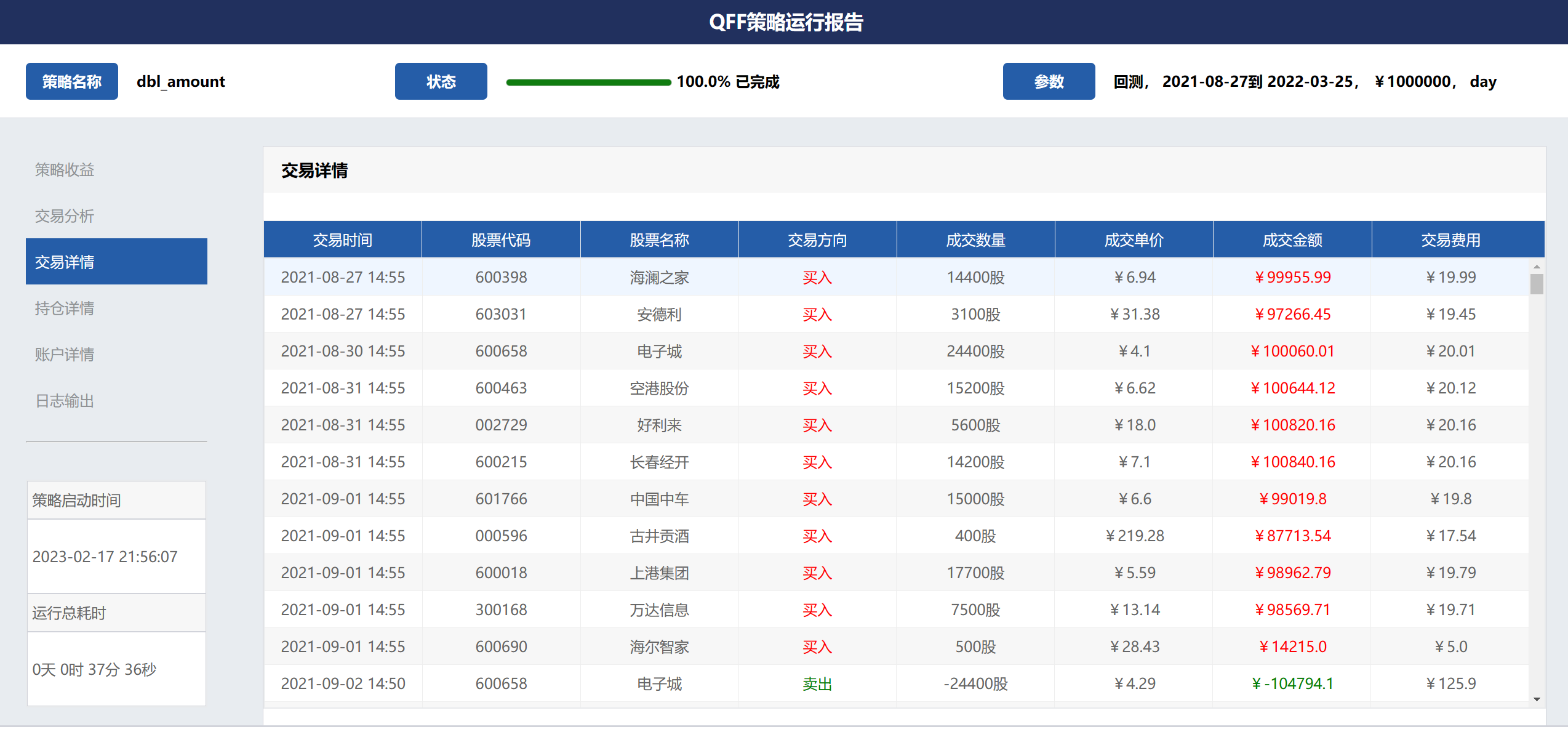Select the 万达信息 stock name
The image size is (1568, 737).
pyautogui.click(x=659, y=610)
